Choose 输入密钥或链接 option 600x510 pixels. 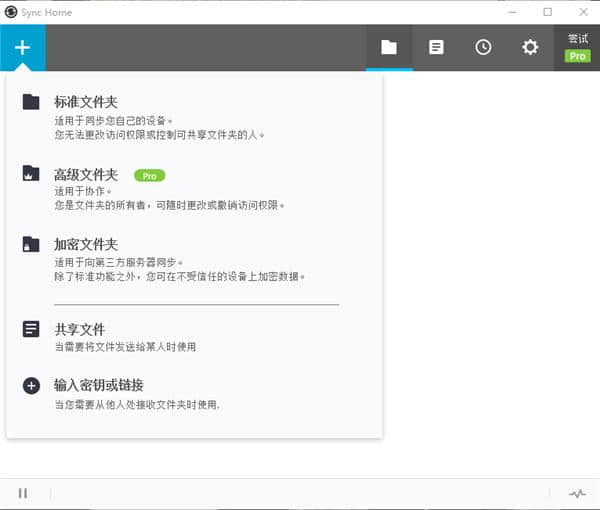click(99, 385)
